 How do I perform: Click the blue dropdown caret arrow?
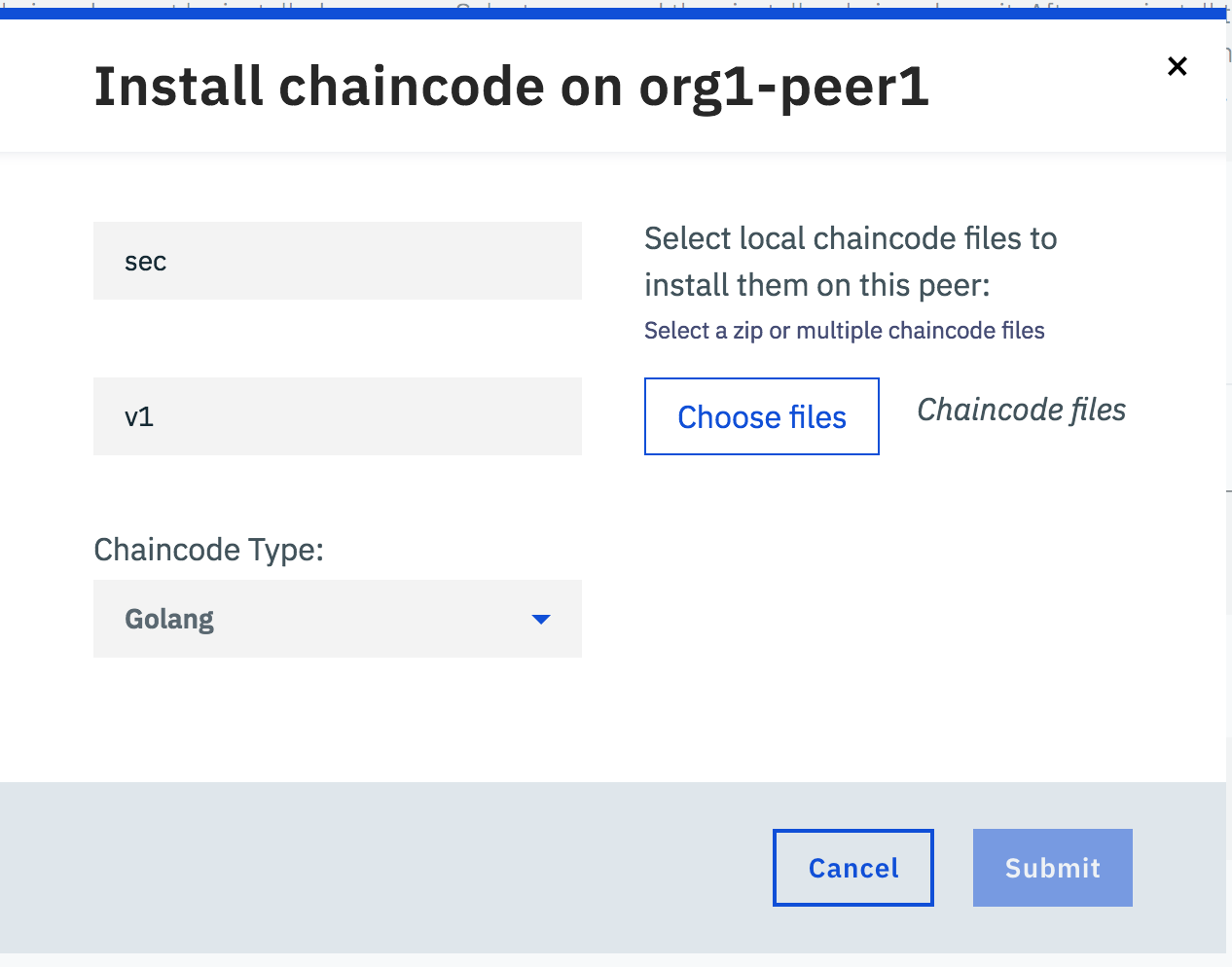coord(541,619)
